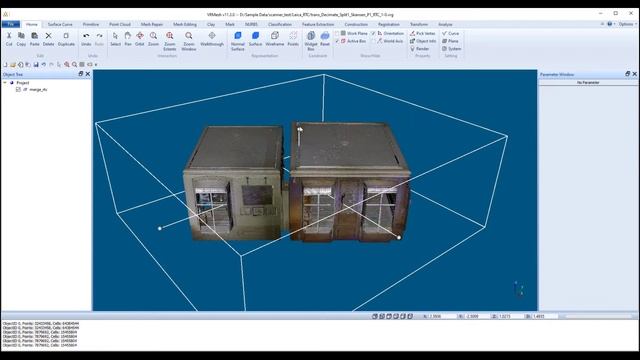Switch to the Mesh Editing tab
This screenshot has width=640, height=360.
pos(184,24)
